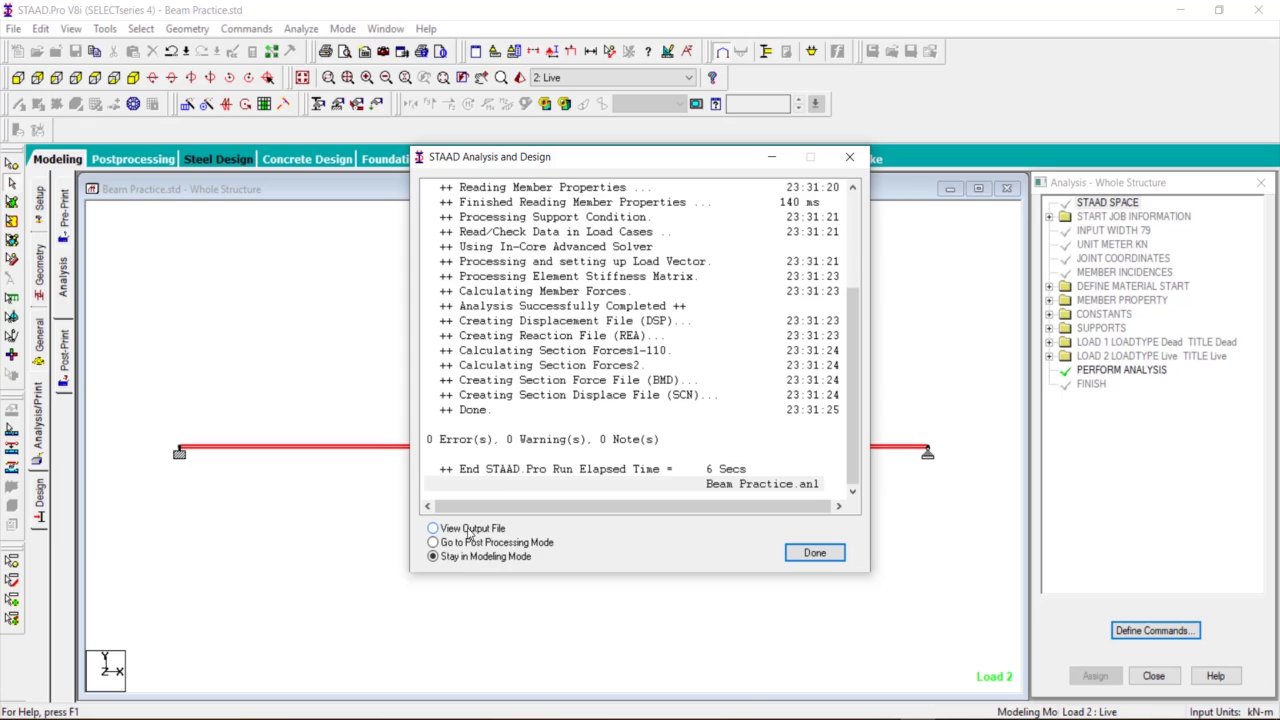Open Help in Analysis panel
The height and width of the screenshot is (720, 1280).
click(1215, 676)
